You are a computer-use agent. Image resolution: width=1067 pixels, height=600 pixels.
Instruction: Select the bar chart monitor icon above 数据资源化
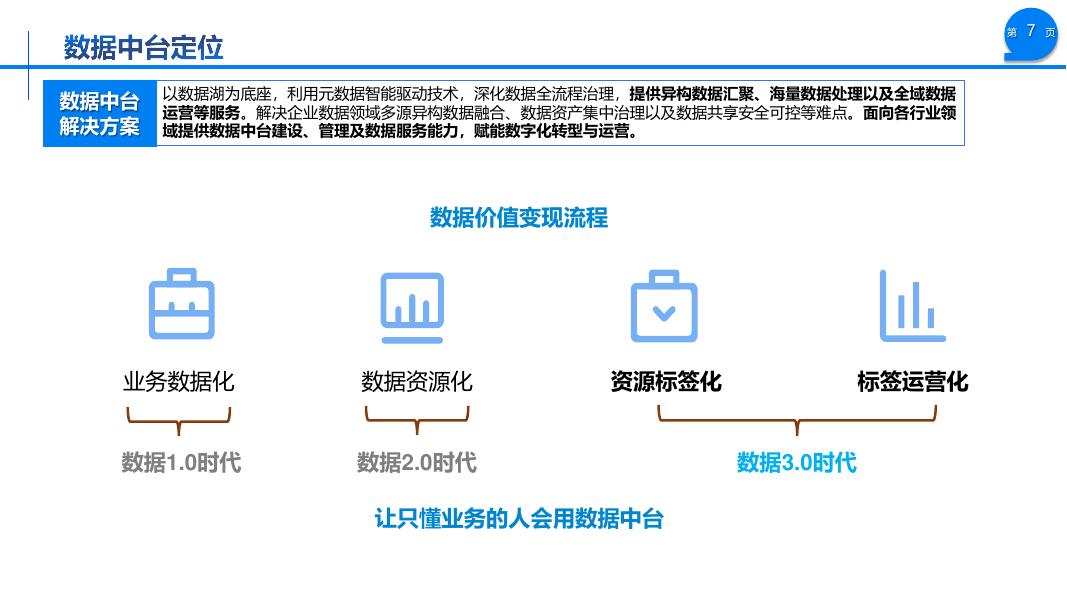click(412, 303)
